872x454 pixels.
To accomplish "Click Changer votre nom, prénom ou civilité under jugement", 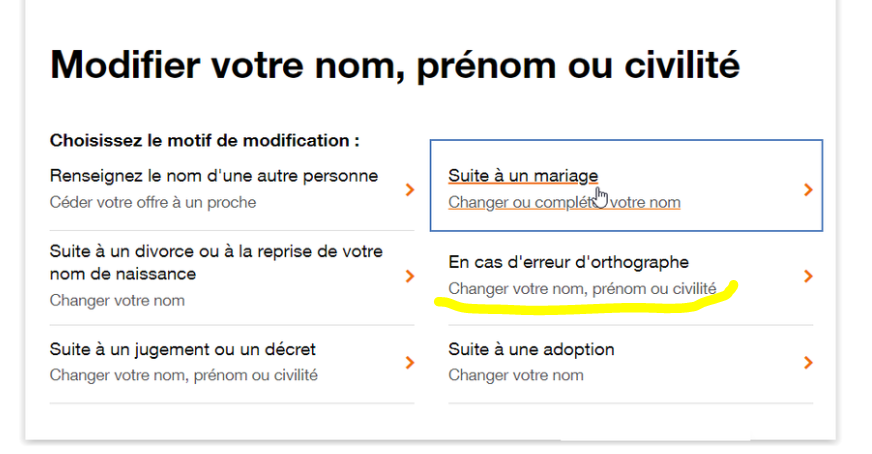I will click(184, 375).
